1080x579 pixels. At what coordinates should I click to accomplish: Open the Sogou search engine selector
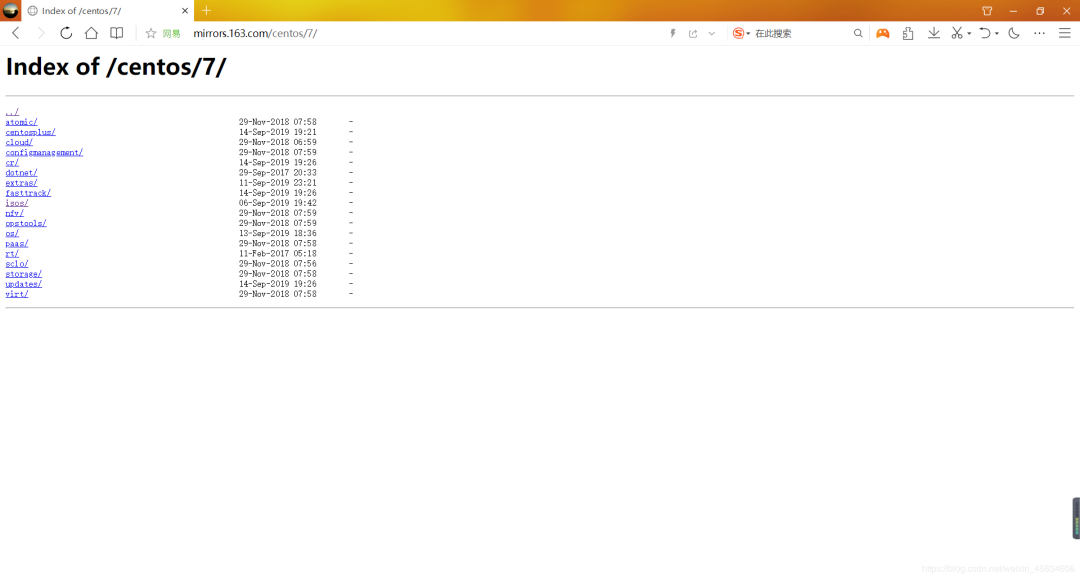(x=741, y=33)
